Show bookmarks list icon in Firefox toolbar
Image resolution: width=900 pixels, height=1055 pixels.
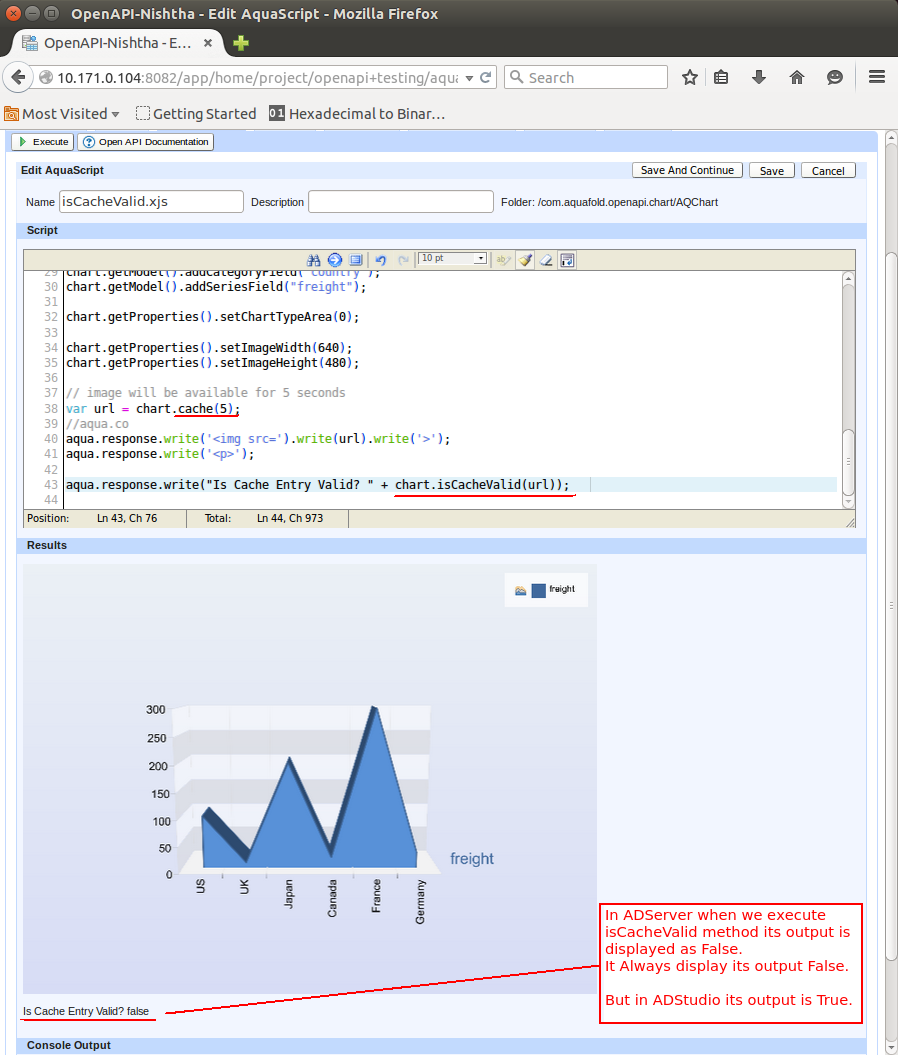[x=721, y=77]
